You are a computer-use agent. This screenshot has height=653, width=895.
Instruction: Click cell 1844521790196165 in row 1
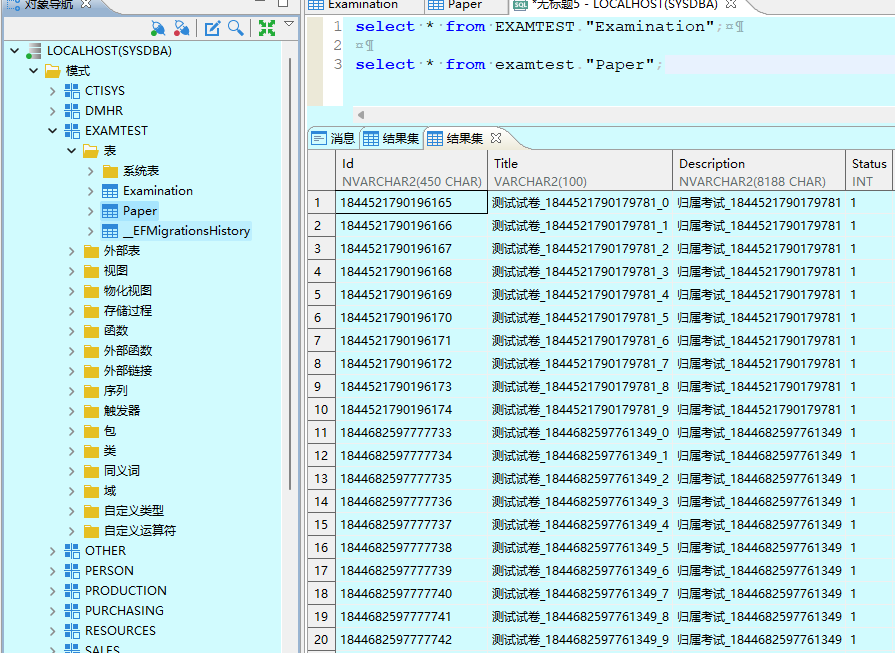412,203
